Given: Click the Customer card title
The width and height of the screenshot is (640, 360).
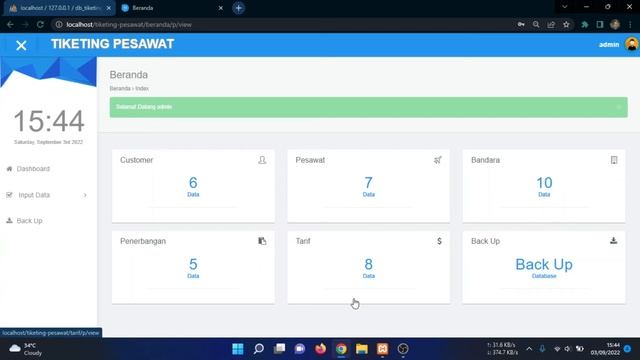Looking at the screenshot, I should (x=136, y=160).
